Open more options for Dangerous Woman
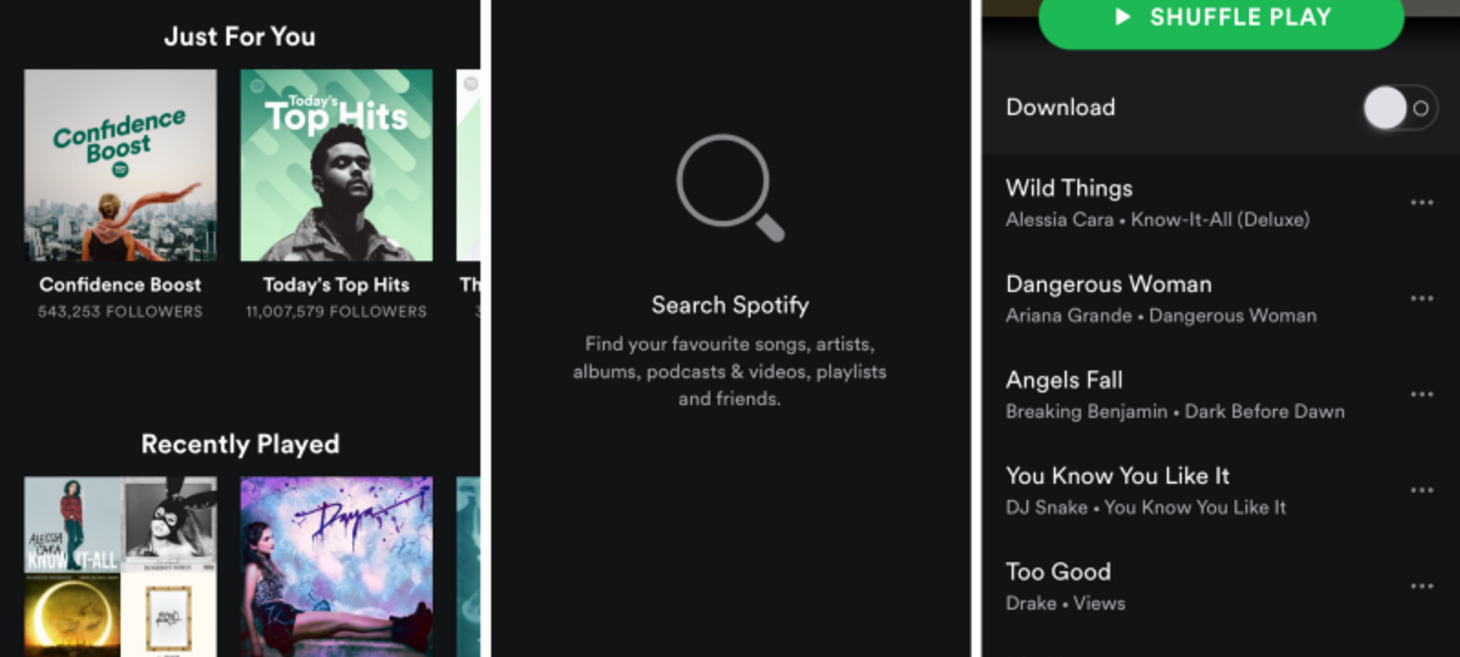The width and height of the screenshot is (1460, 657). click(1422, 299)
